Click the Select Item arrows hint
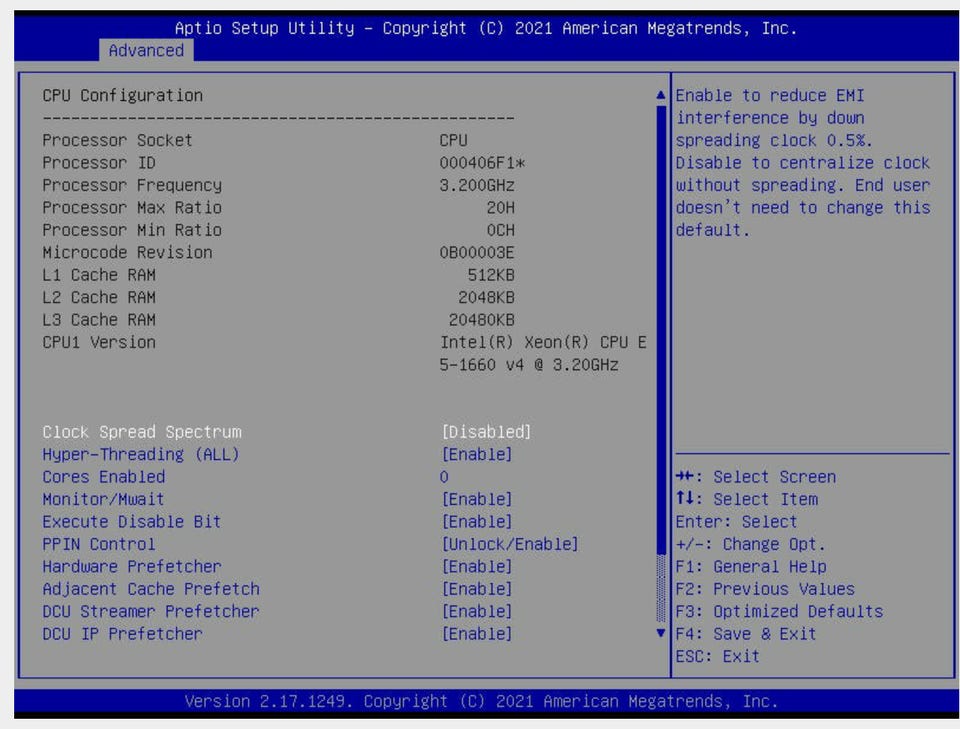 pyautogui.click(x=747, y=499)
